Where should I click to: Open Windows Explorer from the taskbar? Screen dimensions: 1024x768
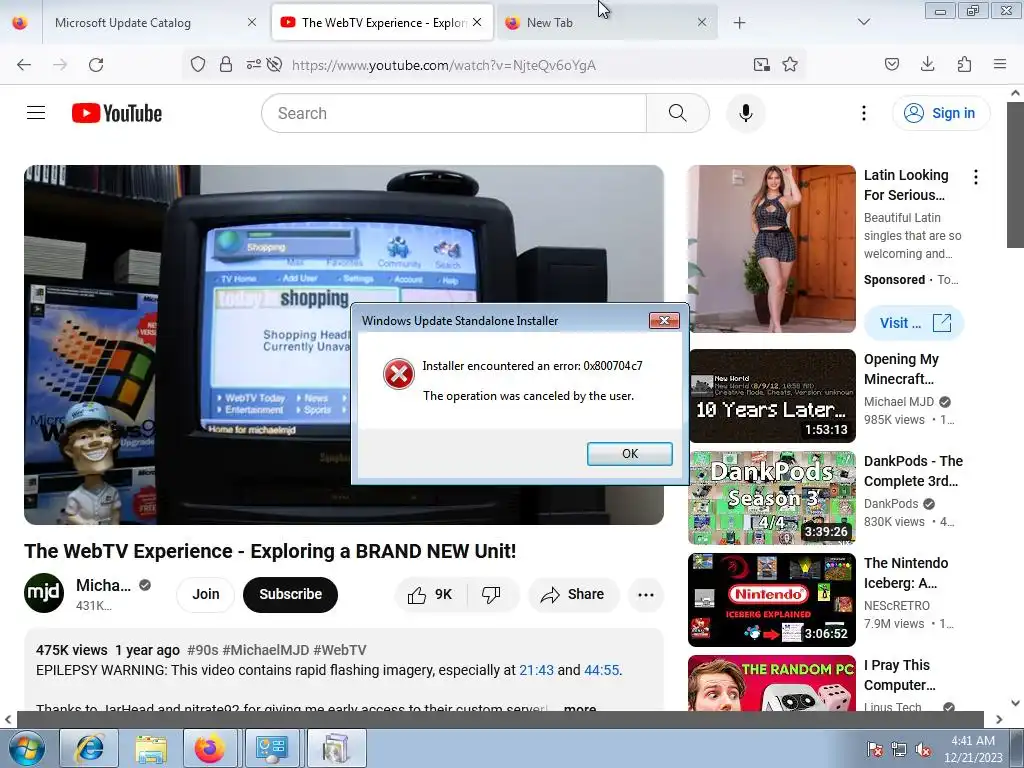click(152, 748)
